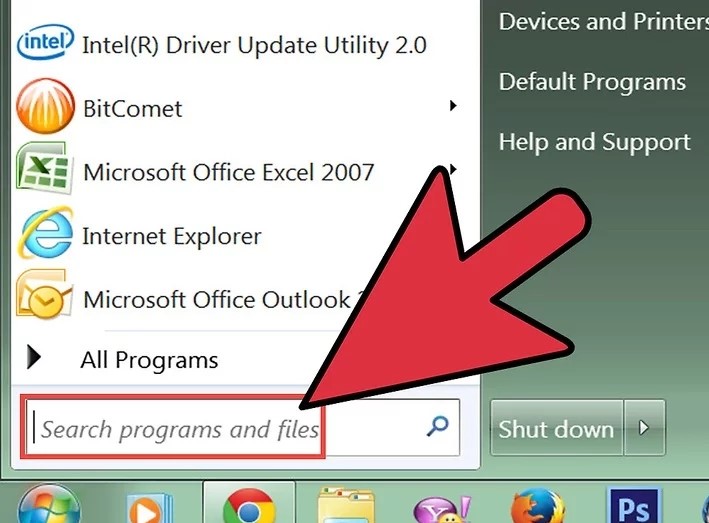Expand the BitComet submenu arrow
This screenshot has width=709, height=523.
coord(453,106)
